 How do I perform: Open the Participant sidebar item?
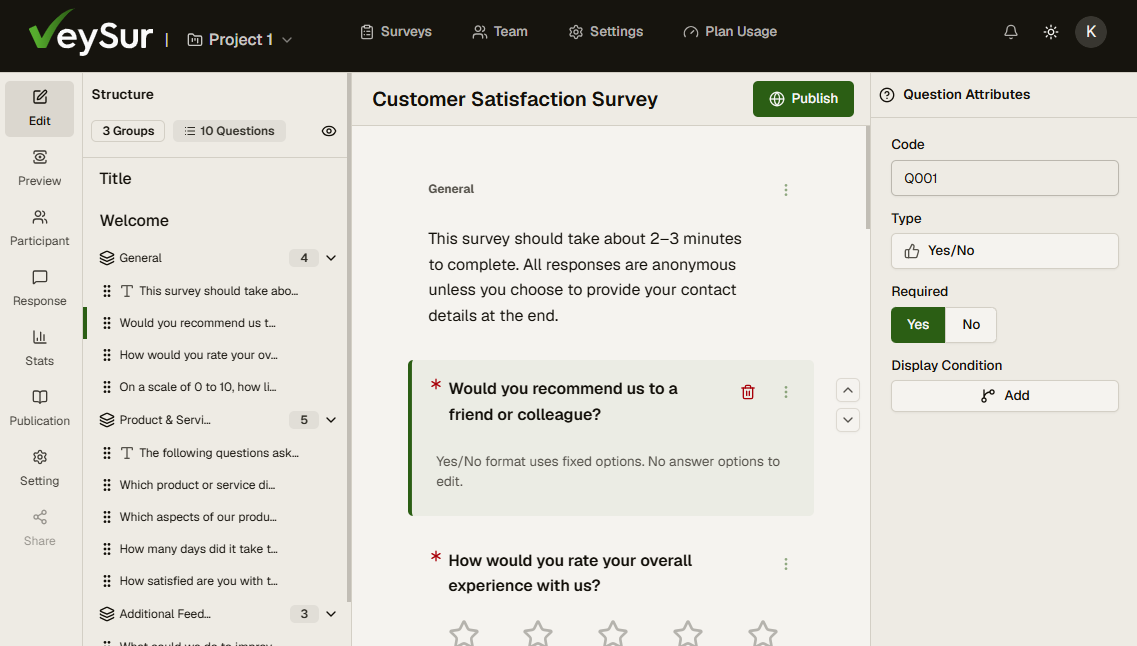coord(39,228)
